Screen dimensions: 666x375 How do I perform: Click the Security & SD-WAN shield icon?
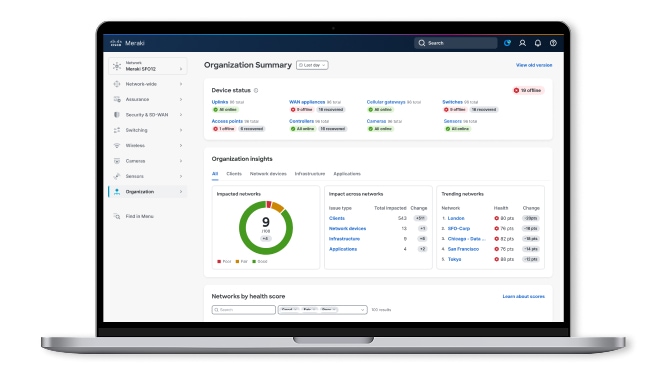(117, 115)
